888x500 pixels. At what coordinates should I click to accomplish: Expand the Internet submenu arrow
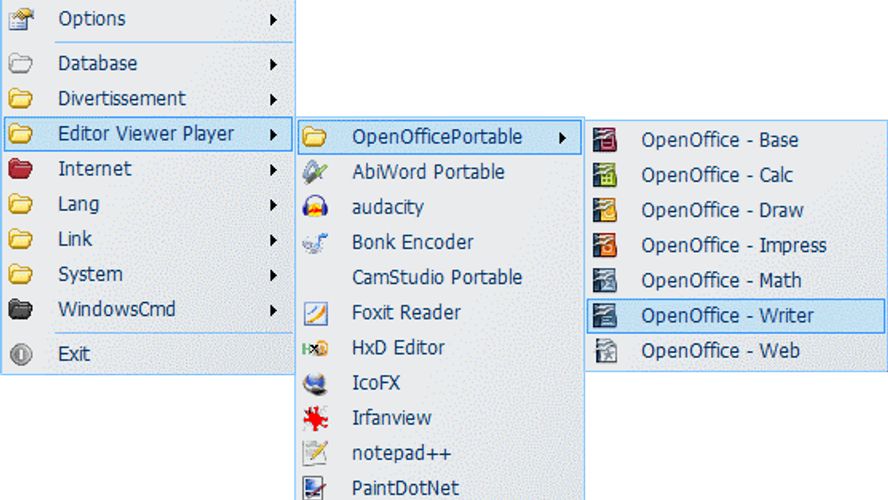point(274,170)
